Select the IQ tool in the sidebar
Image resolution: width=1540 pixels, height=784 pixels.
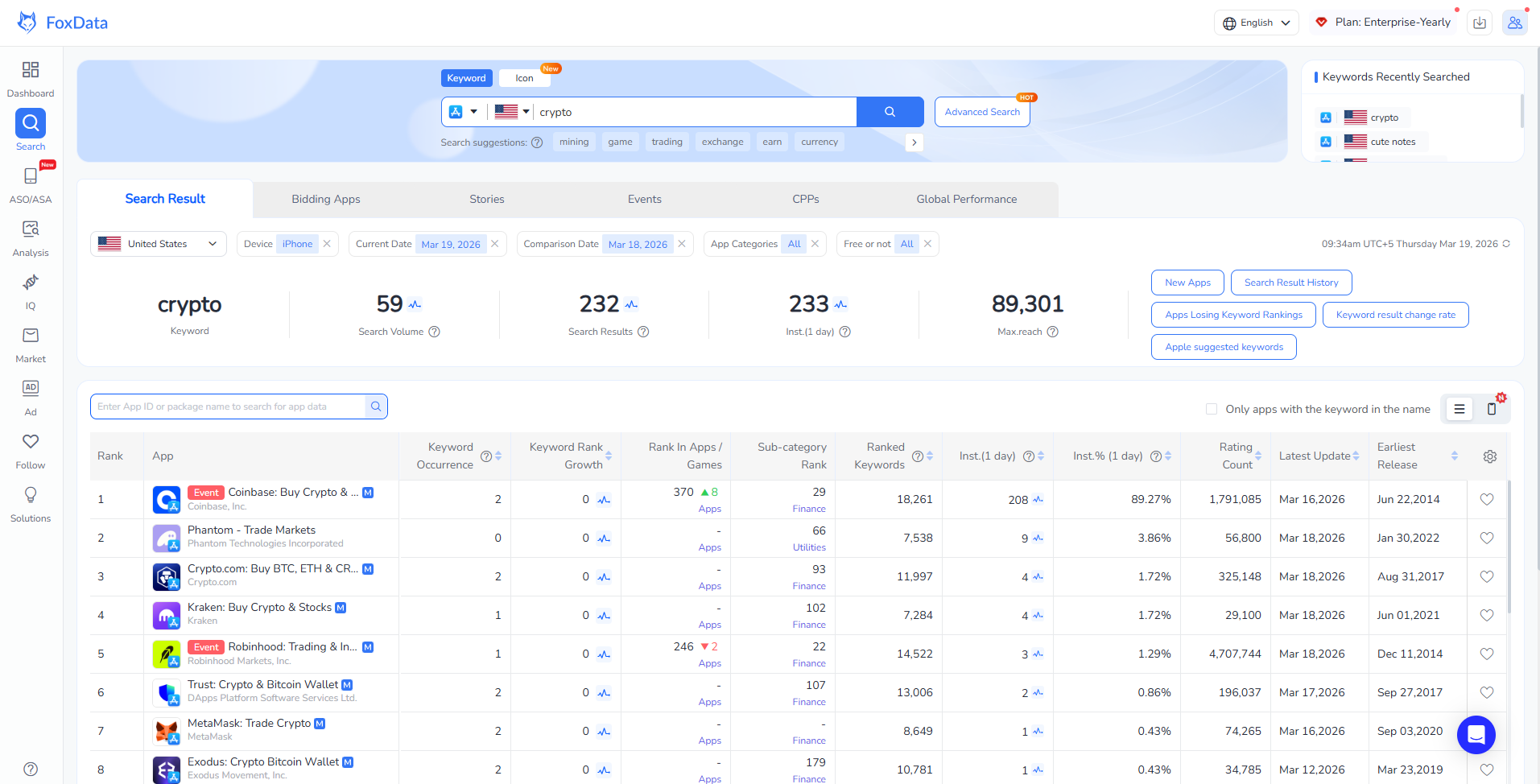click(30, 290)
